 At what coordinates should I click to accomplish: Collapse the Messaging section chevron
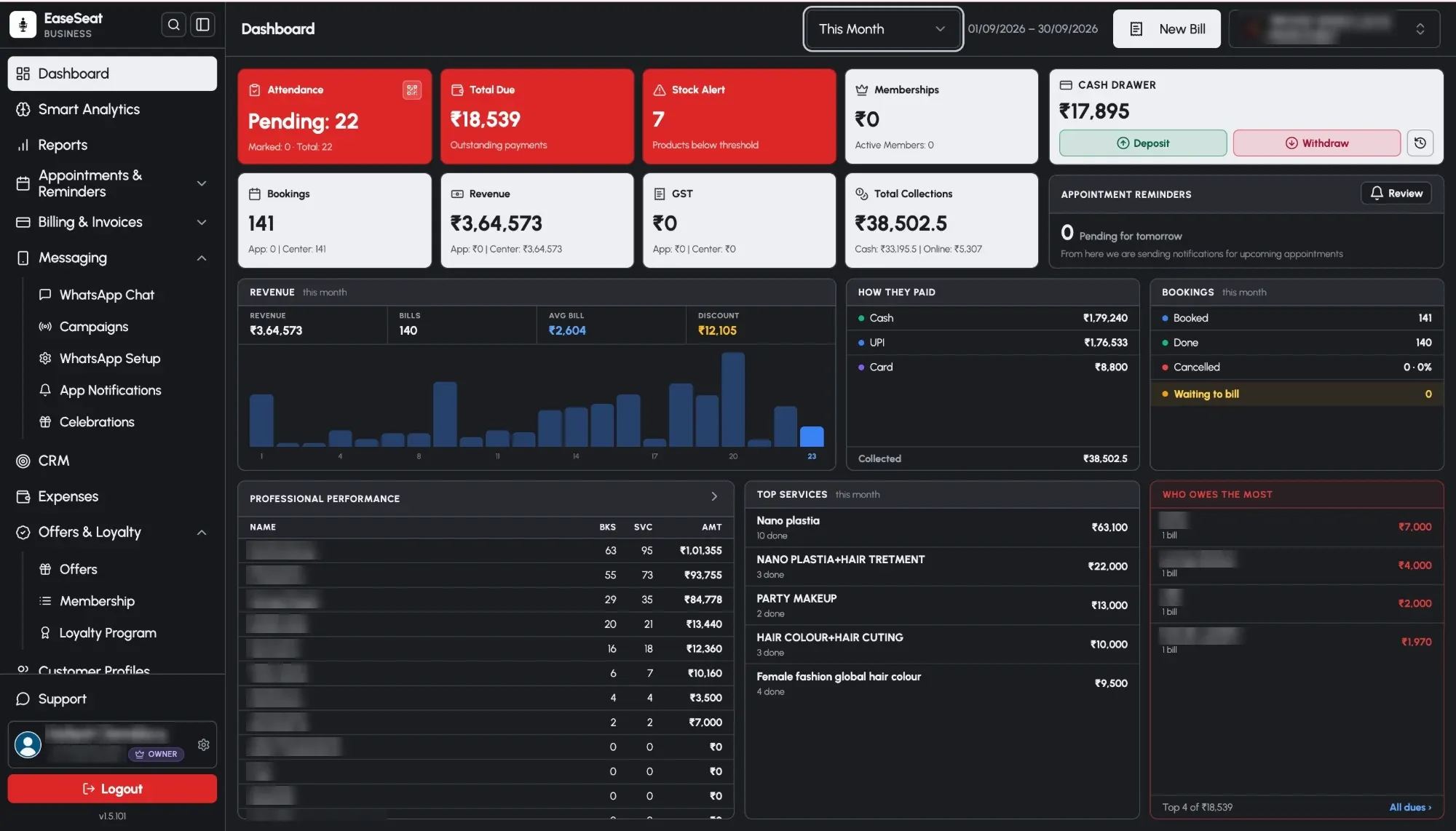[x=202, y=258]
